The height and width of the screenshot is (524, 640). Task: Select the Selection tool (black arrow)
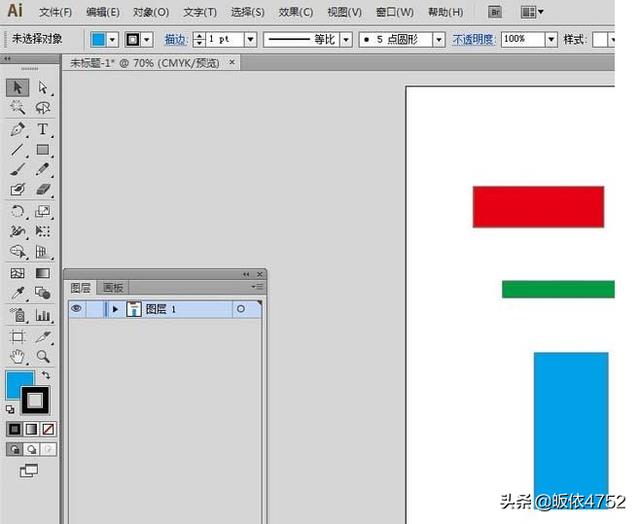(17, 88)
